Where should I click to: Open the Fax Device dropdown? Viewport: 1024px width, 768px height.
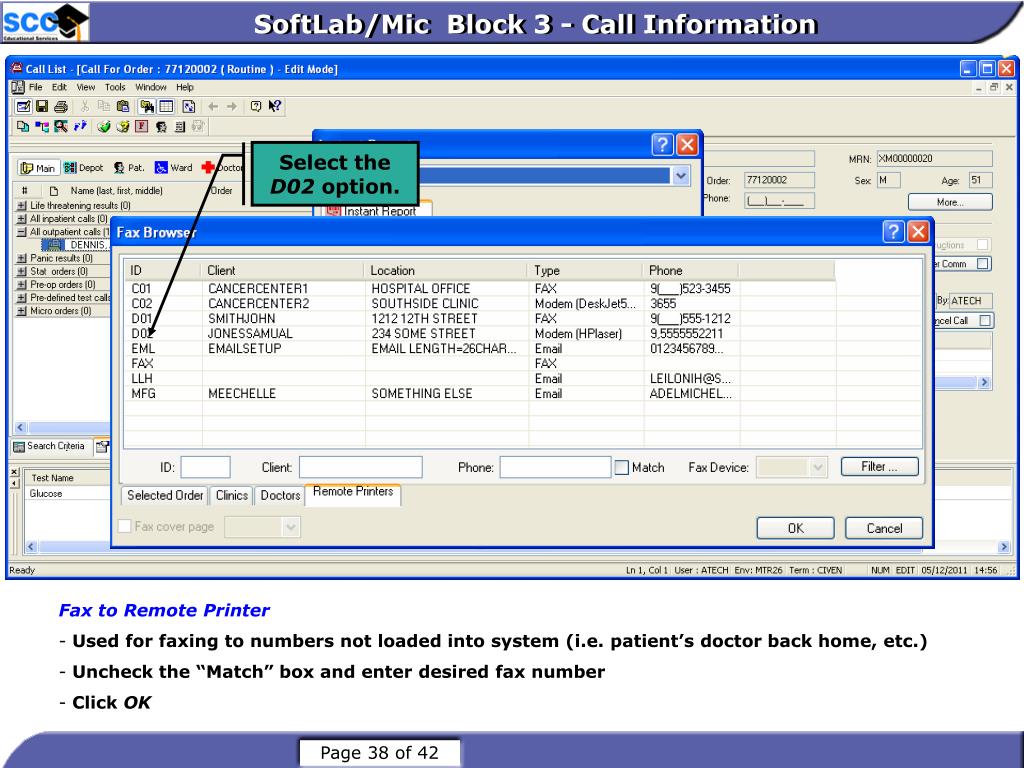coord(817,468)
